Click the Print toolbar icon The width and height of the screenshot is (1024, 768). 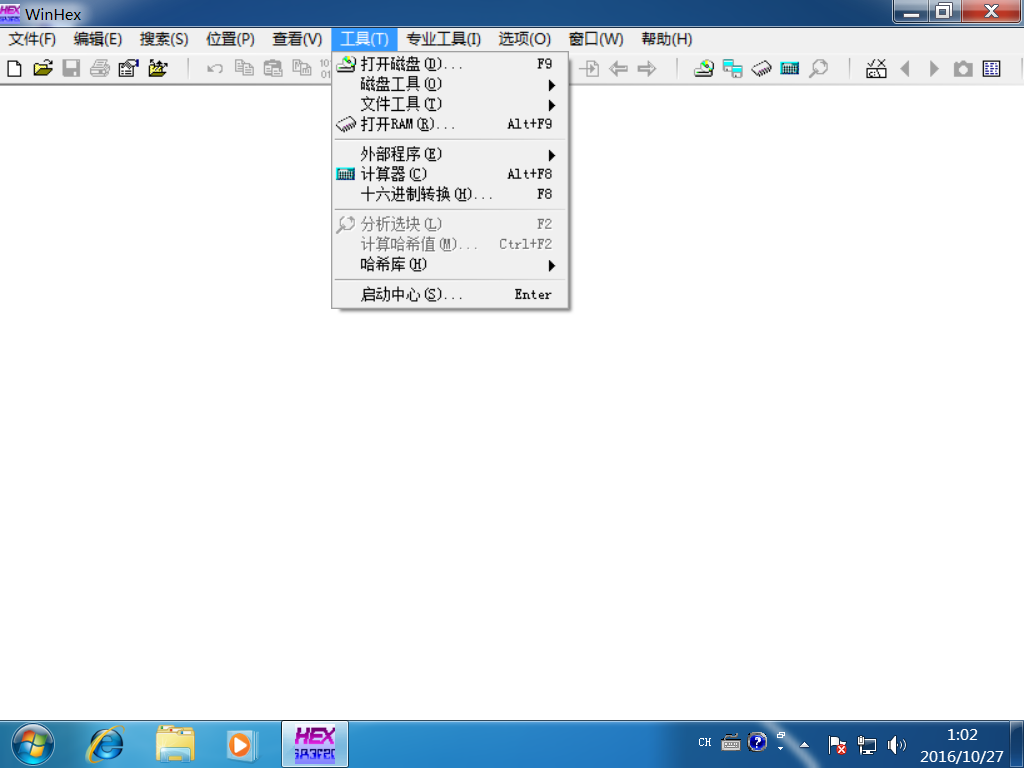[100, 68]
